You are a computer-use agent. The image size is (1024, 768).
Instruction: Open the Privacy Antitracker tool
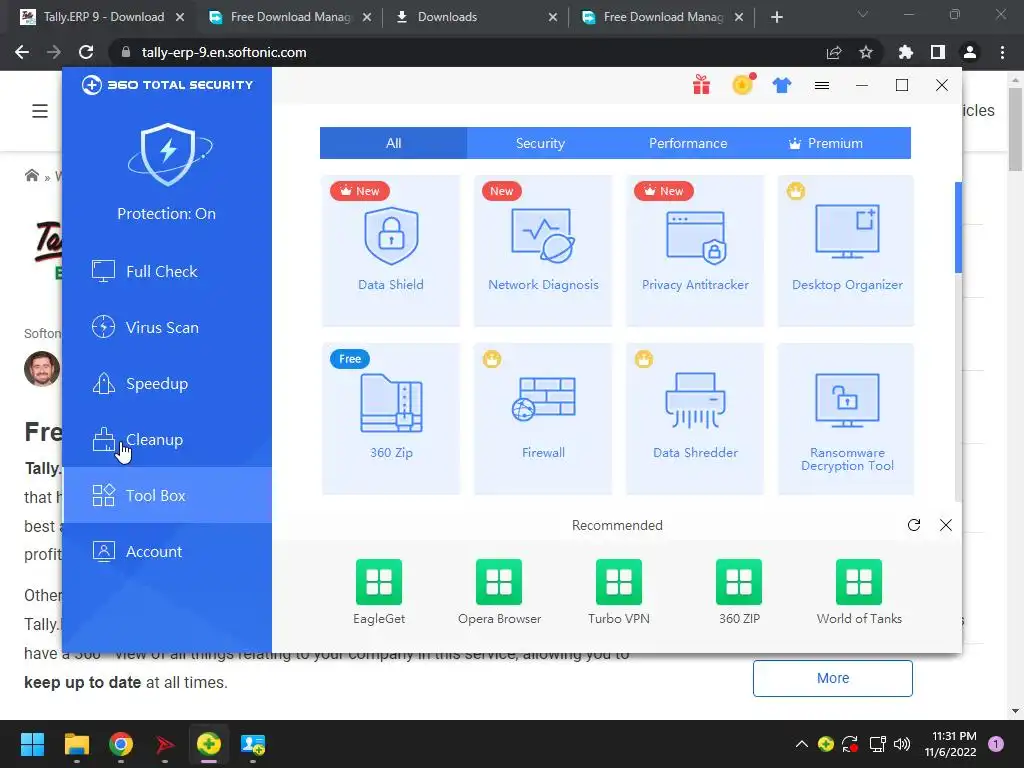pyautogui.click(x=695, y=251)
